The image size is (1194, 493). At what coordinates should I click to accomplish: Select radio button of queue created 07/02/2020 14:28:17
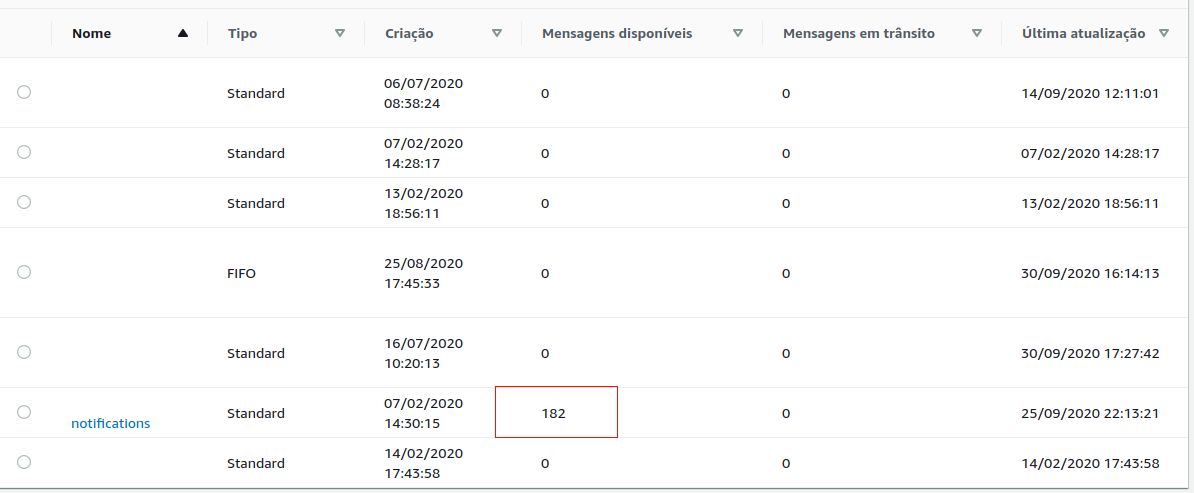pos(24,152)
